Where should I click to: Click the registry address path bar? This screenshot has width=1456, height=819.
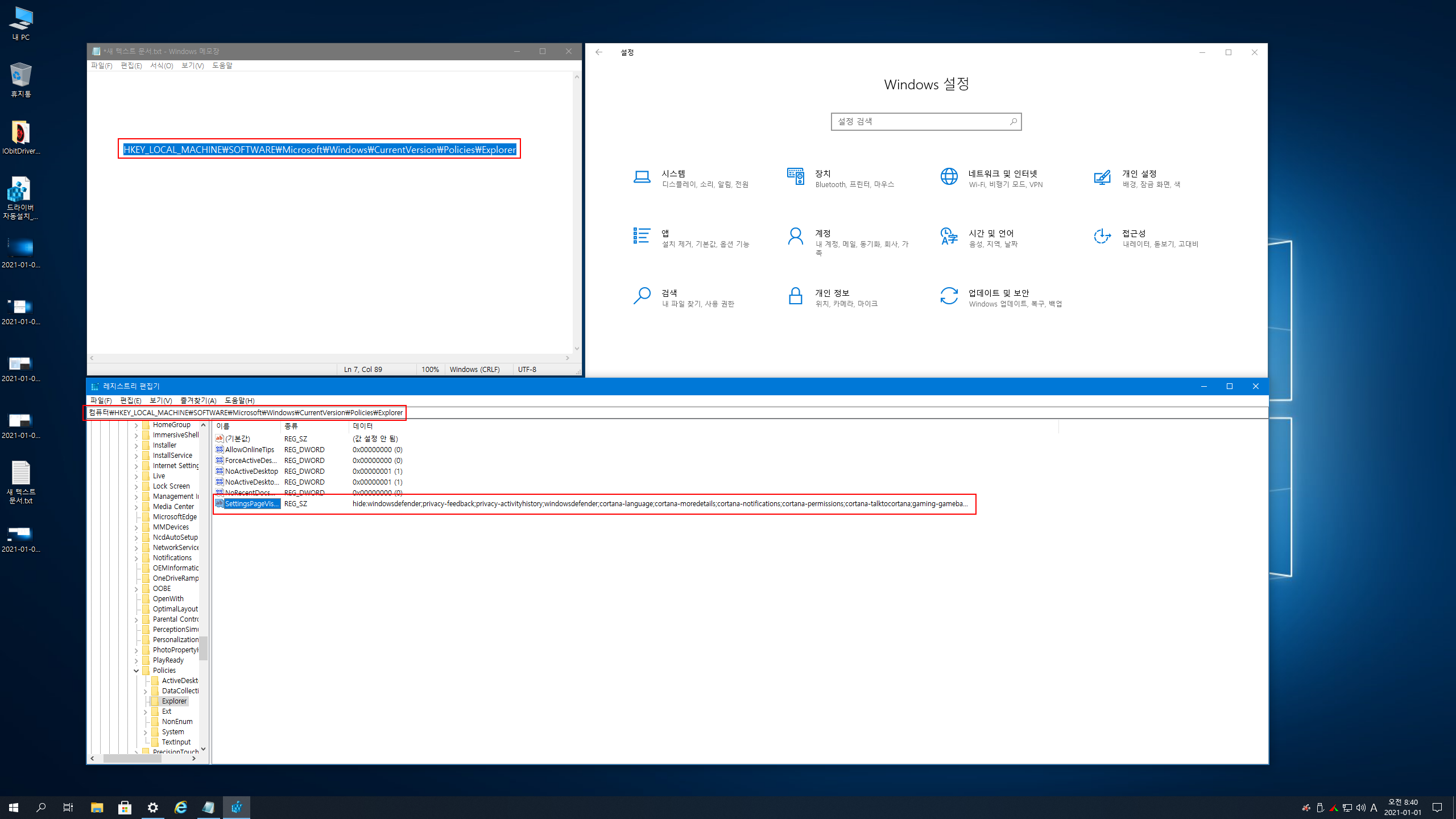point(246,412)
